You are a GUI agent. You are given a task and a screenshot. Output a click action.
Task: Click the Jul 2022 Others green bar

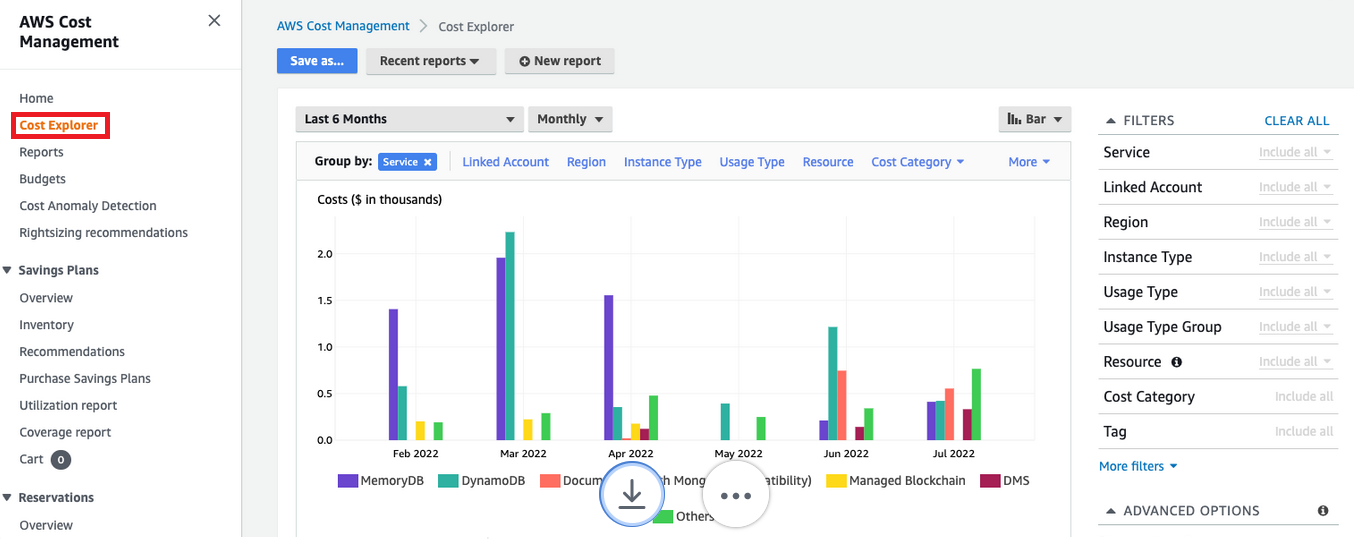pos(976,405)
